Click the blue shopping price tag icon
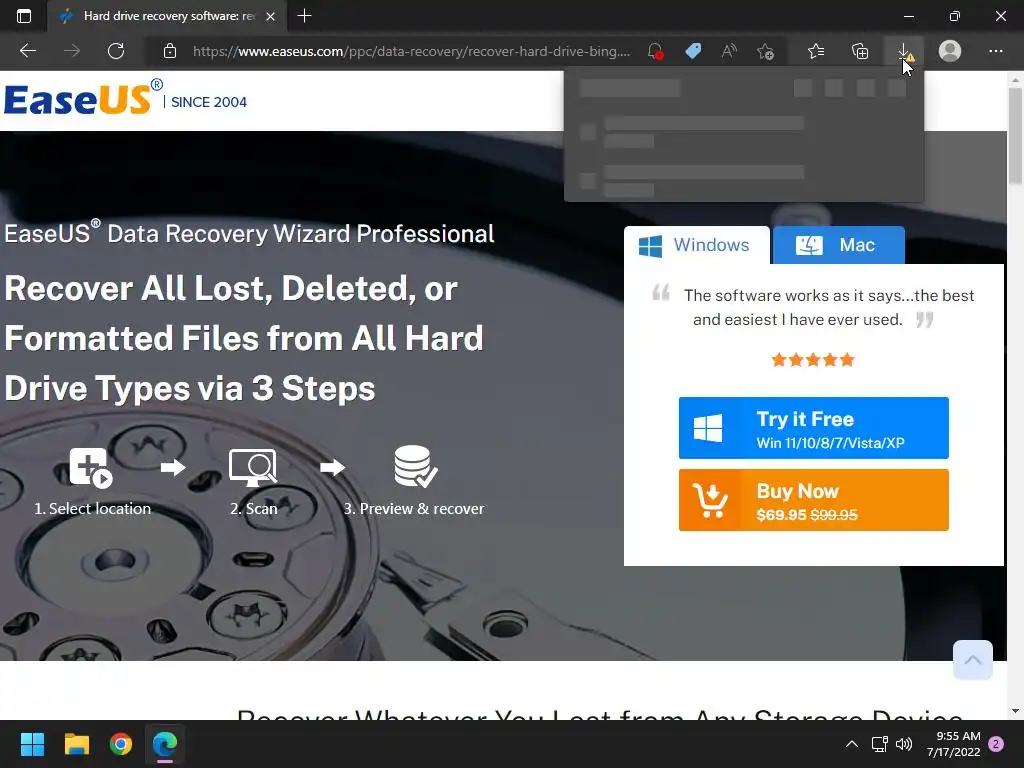This screenshot has height=768, width=1024. (693, 51)
